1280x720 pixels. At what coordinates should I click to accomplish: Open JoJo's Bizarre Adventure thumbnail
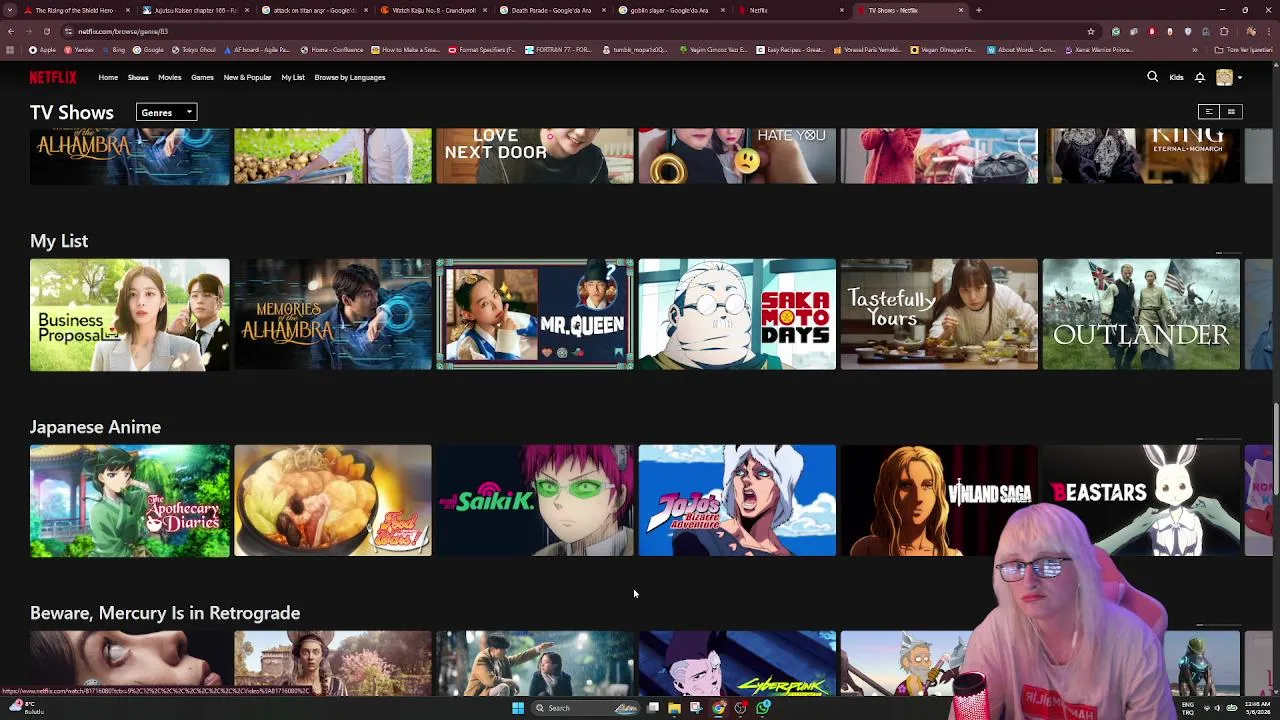737,500
